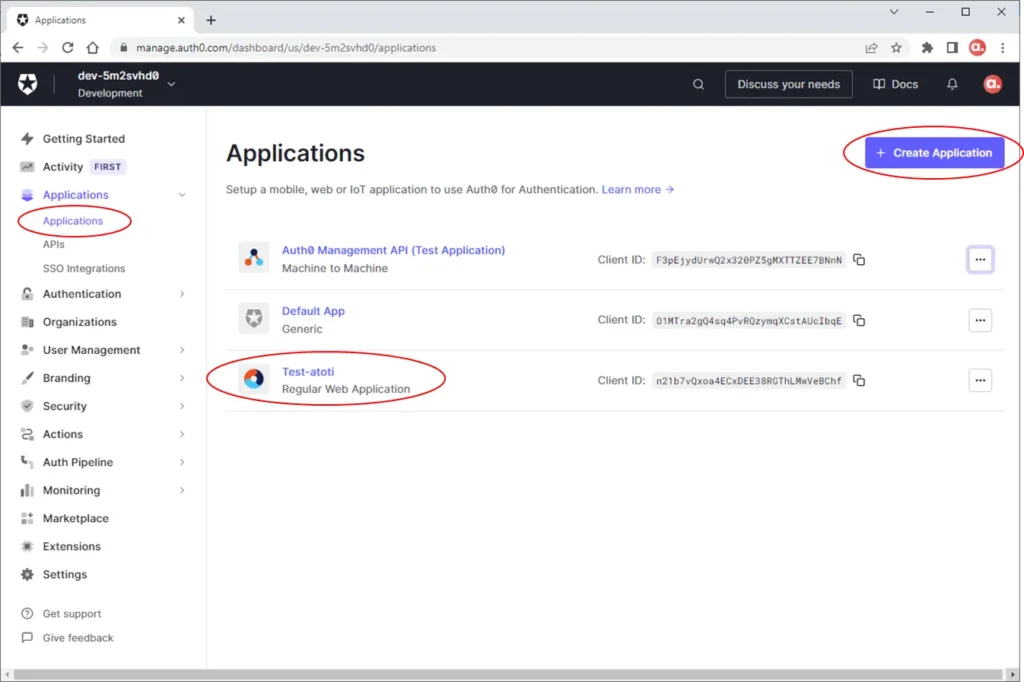This screenshot has height=682, width=1024.
Task: Click Give feedback
Action: [78, 638]
